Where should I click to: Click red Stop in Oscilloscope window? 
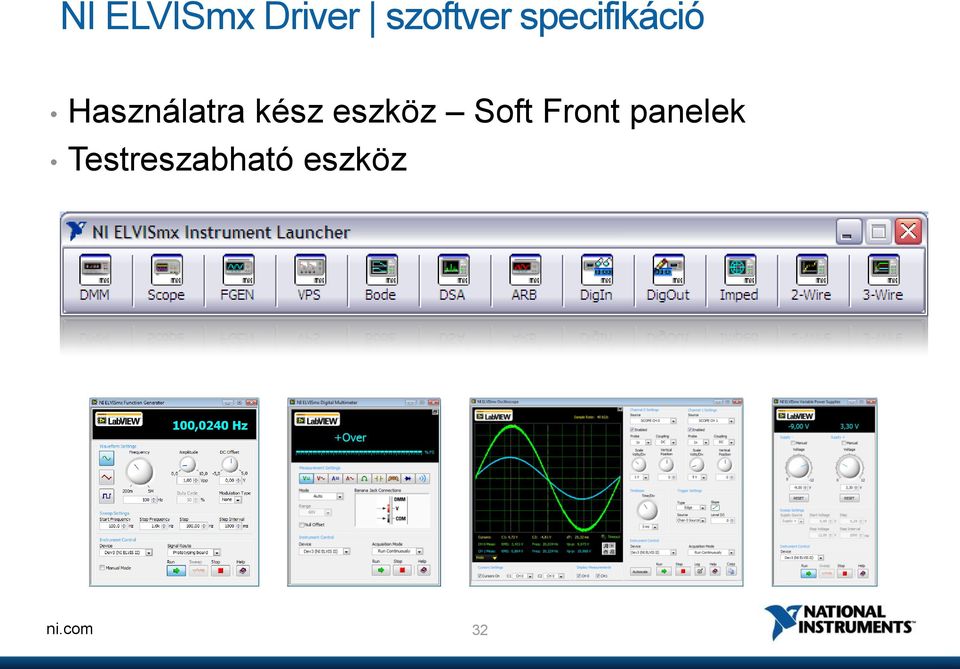(x=683, y=571)
